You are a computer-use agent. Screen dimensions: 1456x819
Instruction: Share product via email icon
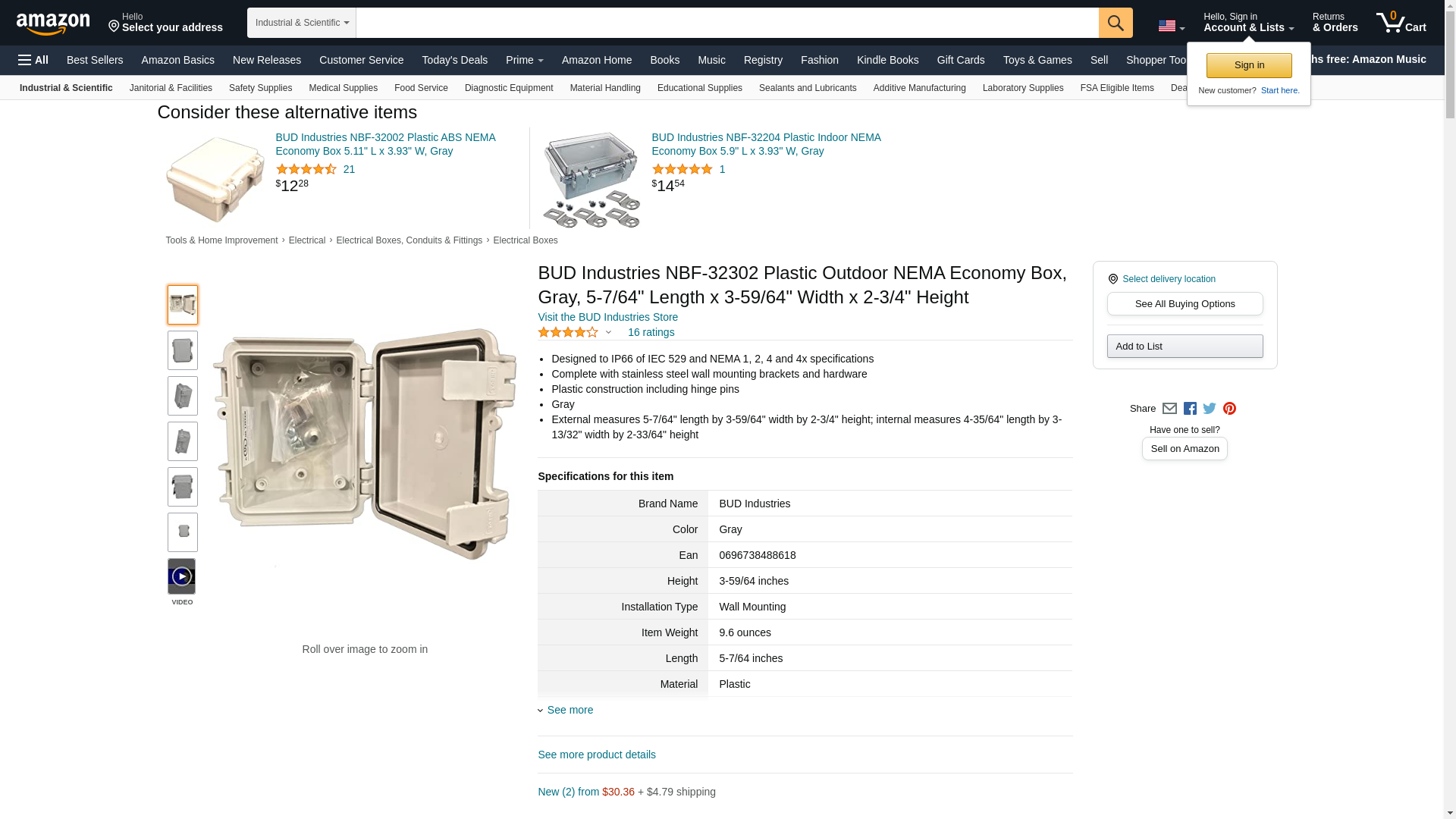[x=1169, y=409]
